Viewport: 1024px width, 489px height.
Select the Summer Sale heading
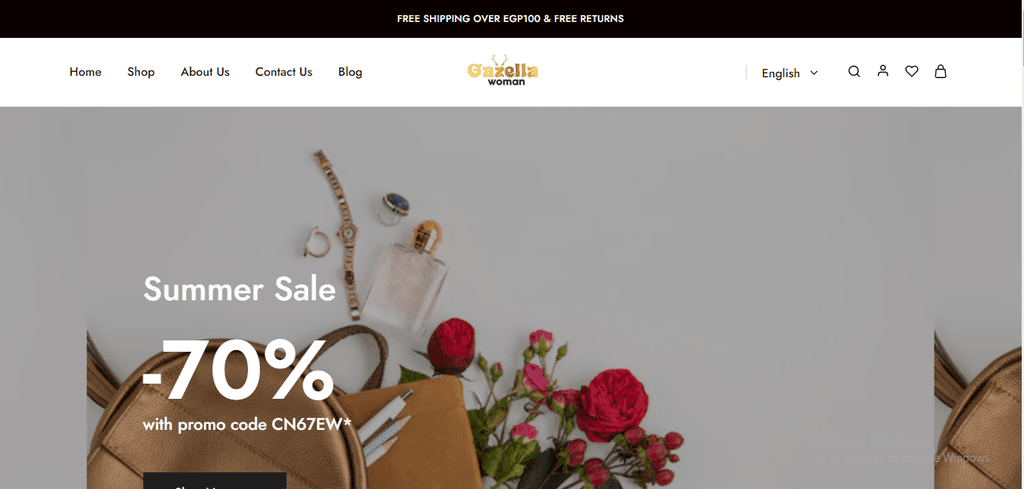[239, 289]
